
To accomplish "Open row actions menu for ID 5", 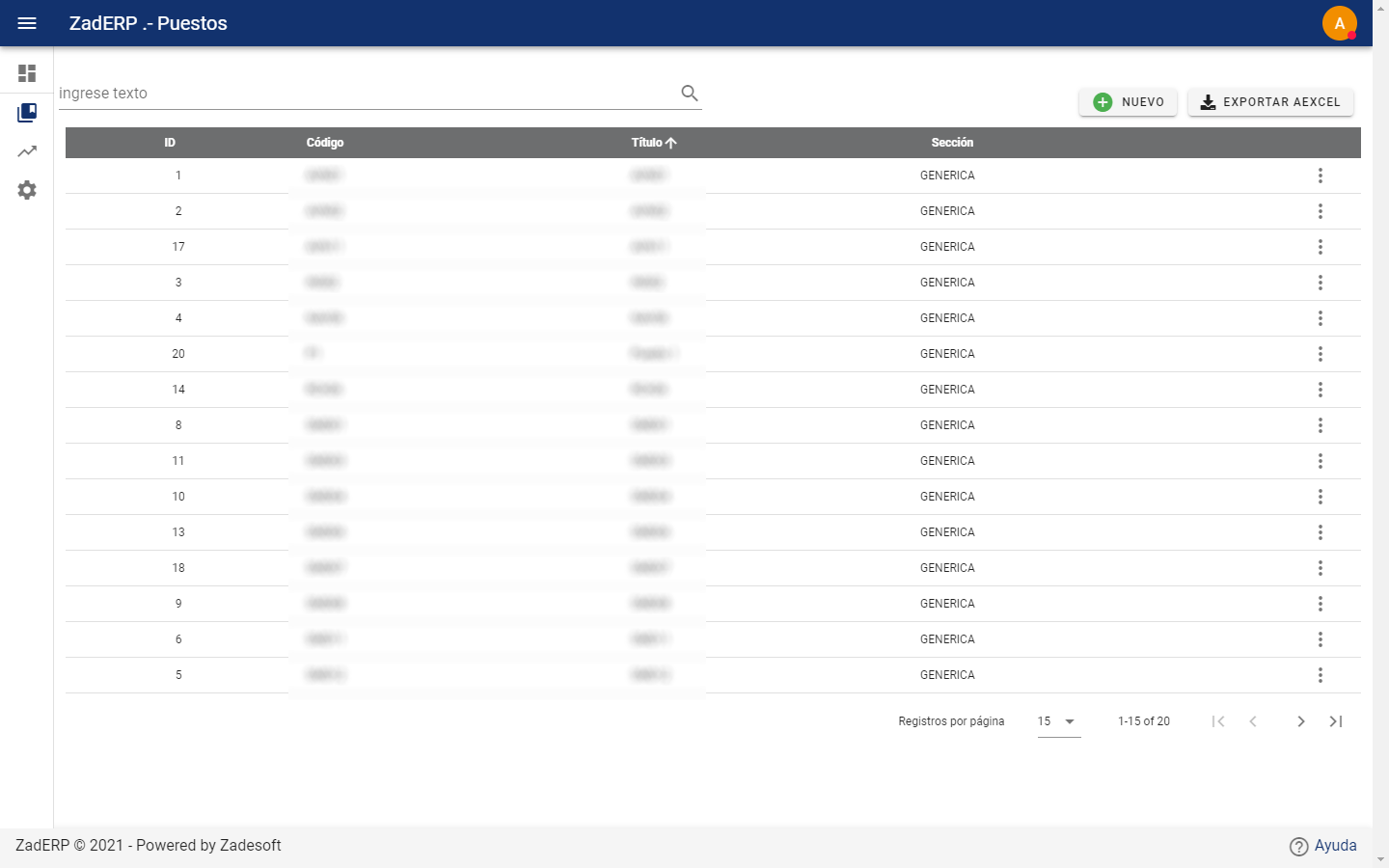I will (1321, 675).
